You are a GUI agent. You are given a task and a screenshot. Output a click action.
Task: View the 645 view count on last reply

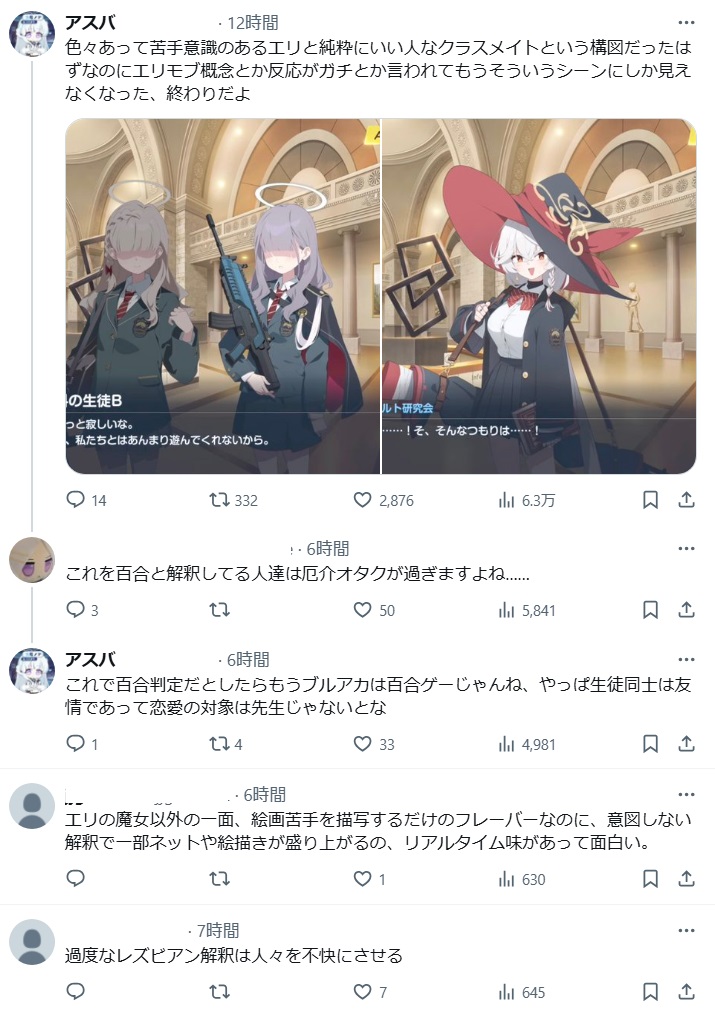point(522,992)
